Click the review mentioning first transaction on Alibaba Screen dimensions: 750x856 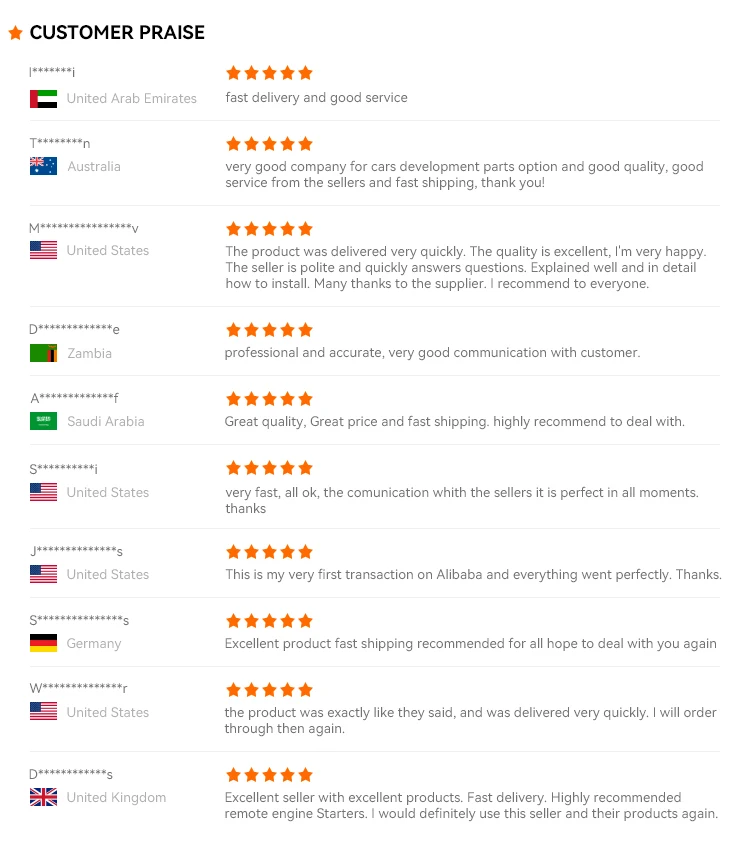473,574
